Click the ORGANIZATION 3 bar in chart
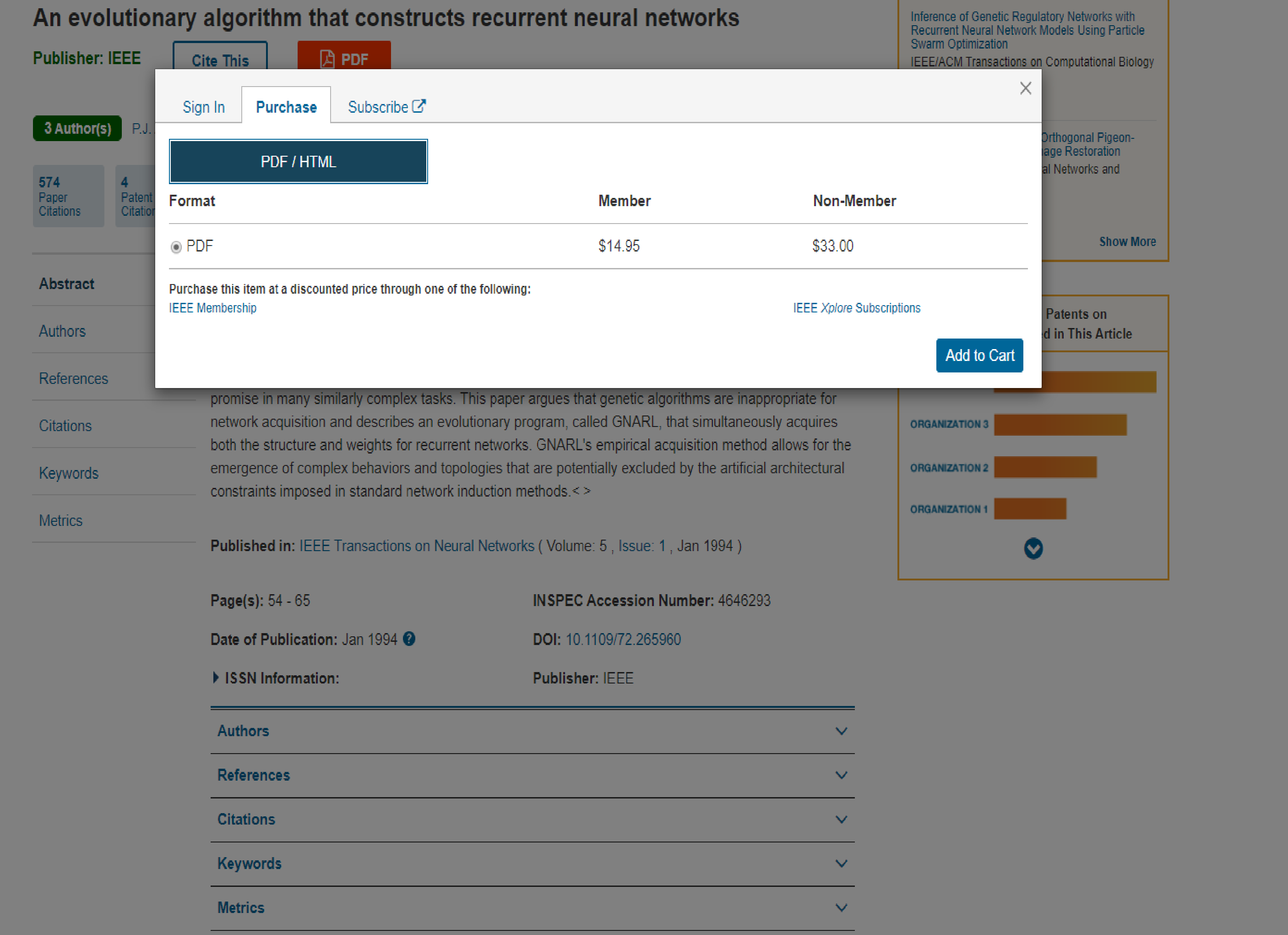This screenshot has height=935, width=1288. tap(1060, 425)
